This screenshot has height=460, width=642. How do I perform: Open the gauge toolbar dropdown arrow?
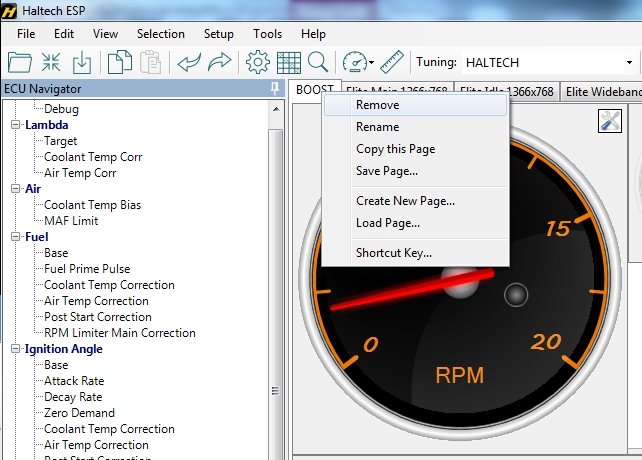pos(372,63)
